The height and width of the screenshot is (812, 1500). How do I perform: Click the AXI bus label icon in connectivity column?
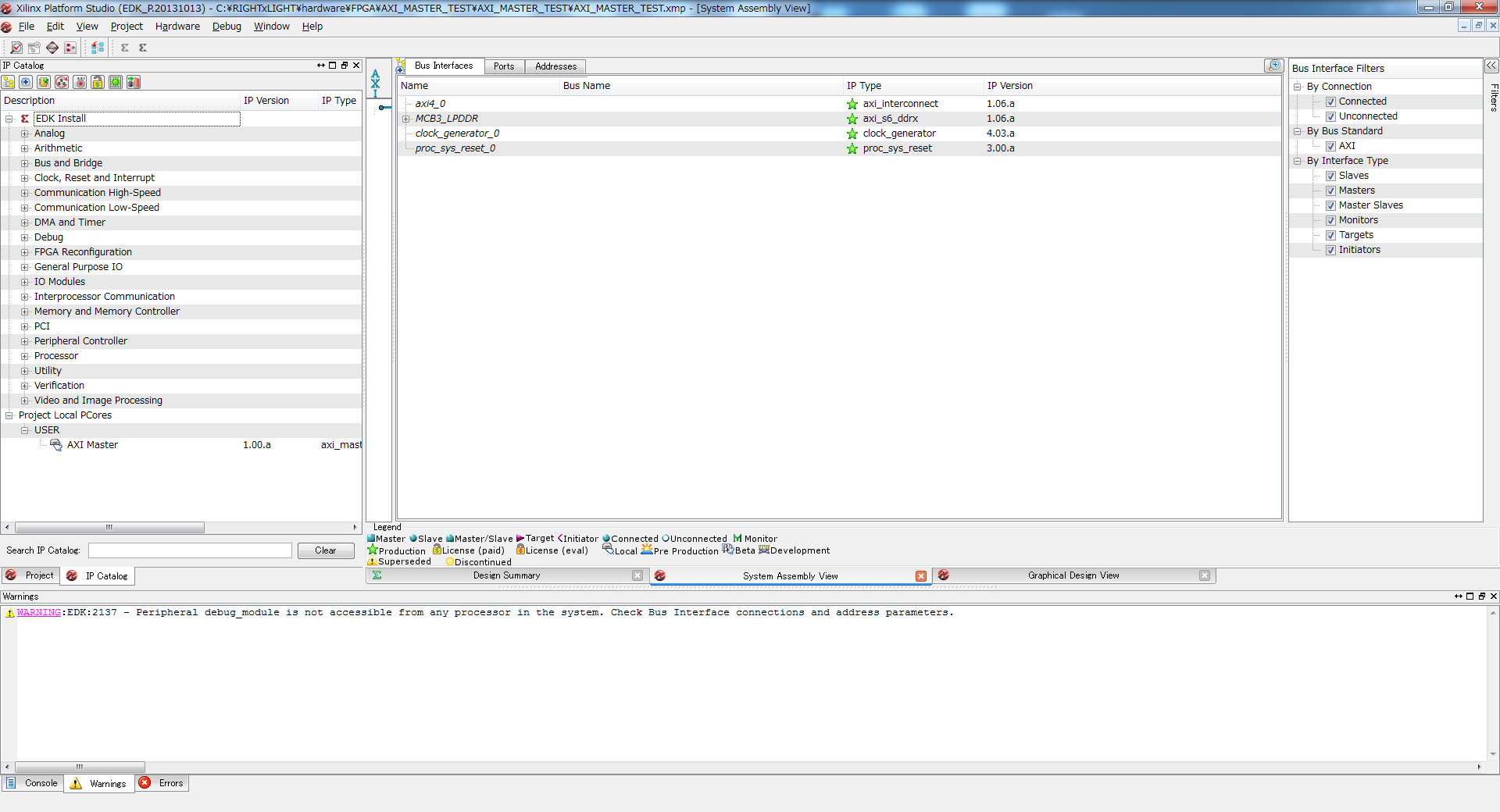tap(375, 83)
